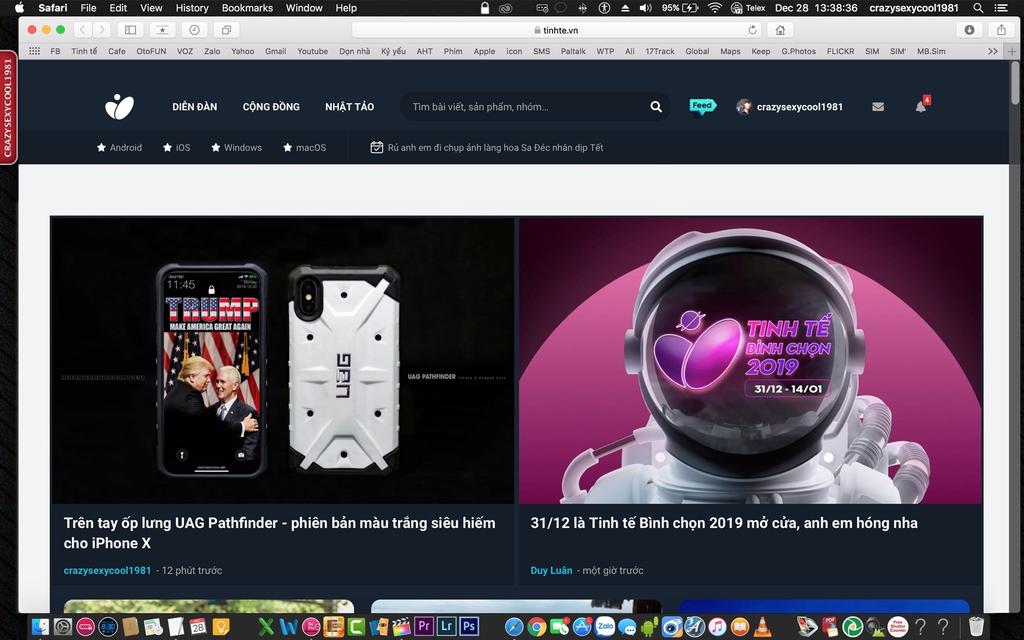Launch Premiere Pro from the Dock
Viewport: 1024px width, 640px height.
coord(424,627)
